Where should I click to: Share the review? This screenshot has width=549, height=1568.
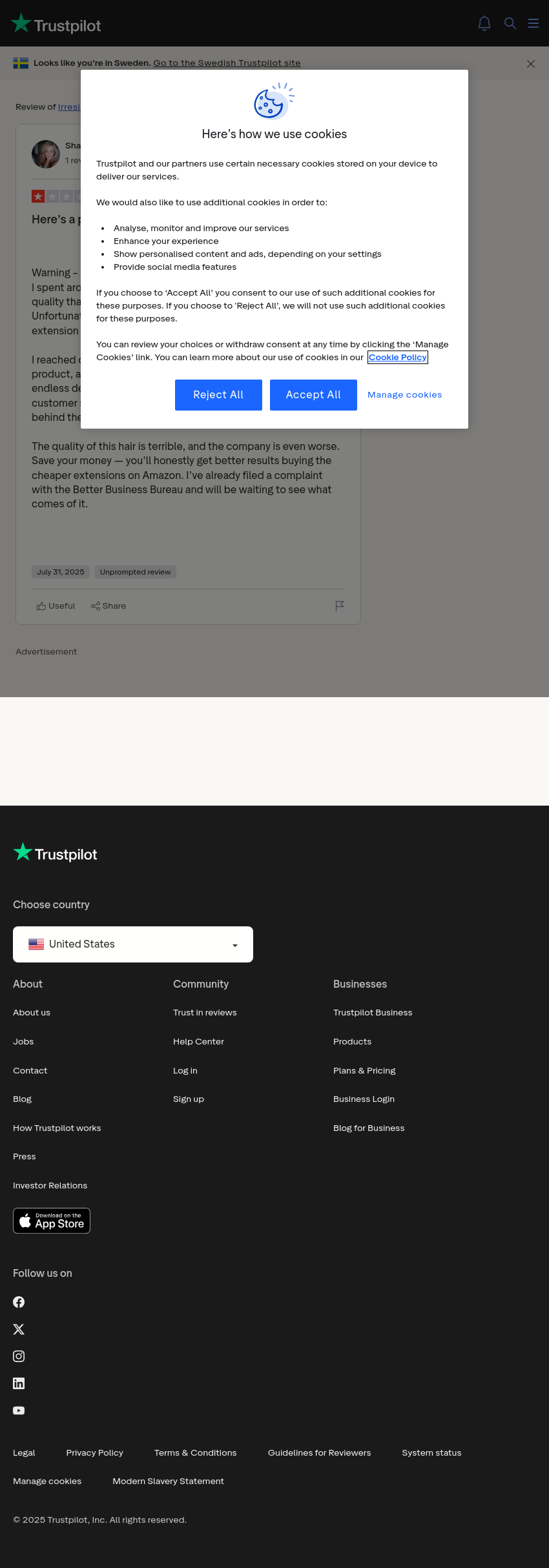tap(109, 606)
